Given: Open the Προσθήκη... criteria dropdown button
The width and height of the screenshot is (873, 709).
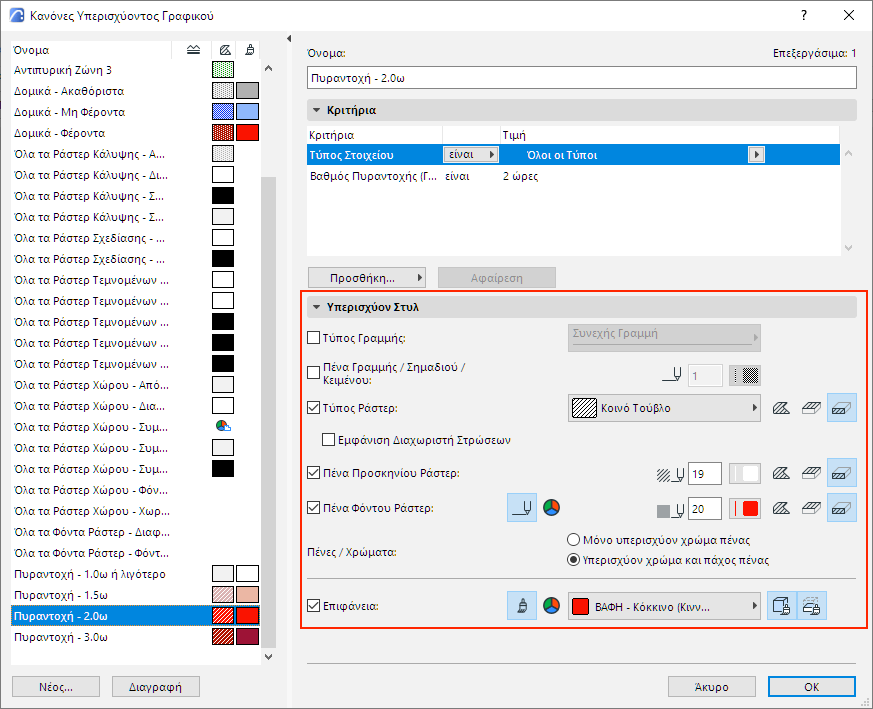Looking at the screenshot, I should click(367, 277).
